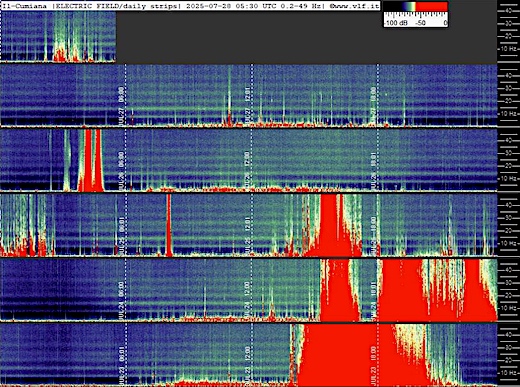520x387 pixels.
Task: Click the JUL 25 18:00 time marker
Action: [373, 235]
